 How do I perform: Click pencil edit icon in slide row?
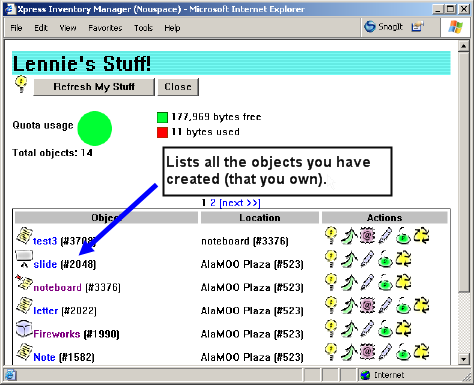click(x=367, y=259)
